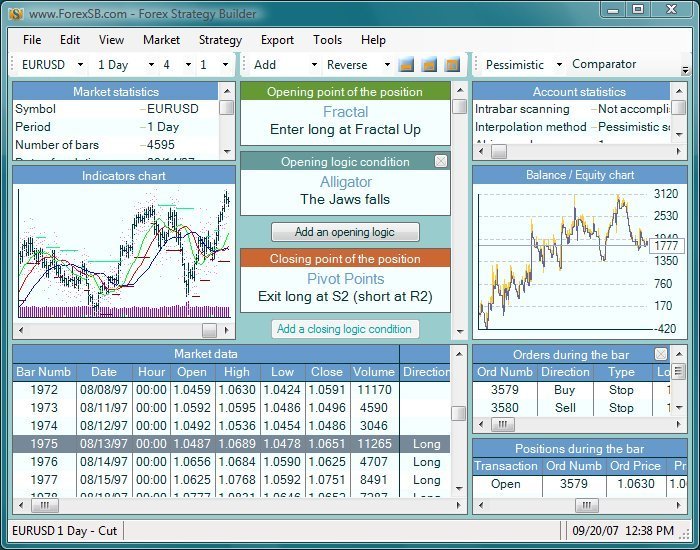The width and height of the screenshot is (700, 550).
Task: Click the Add an opening logic button
Action: click(345, 232)
